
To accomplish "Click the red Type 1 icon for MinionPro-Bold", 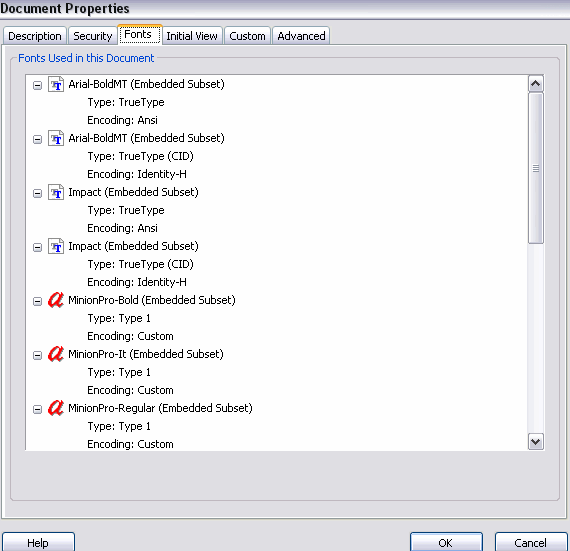I will tap(56, 300).
